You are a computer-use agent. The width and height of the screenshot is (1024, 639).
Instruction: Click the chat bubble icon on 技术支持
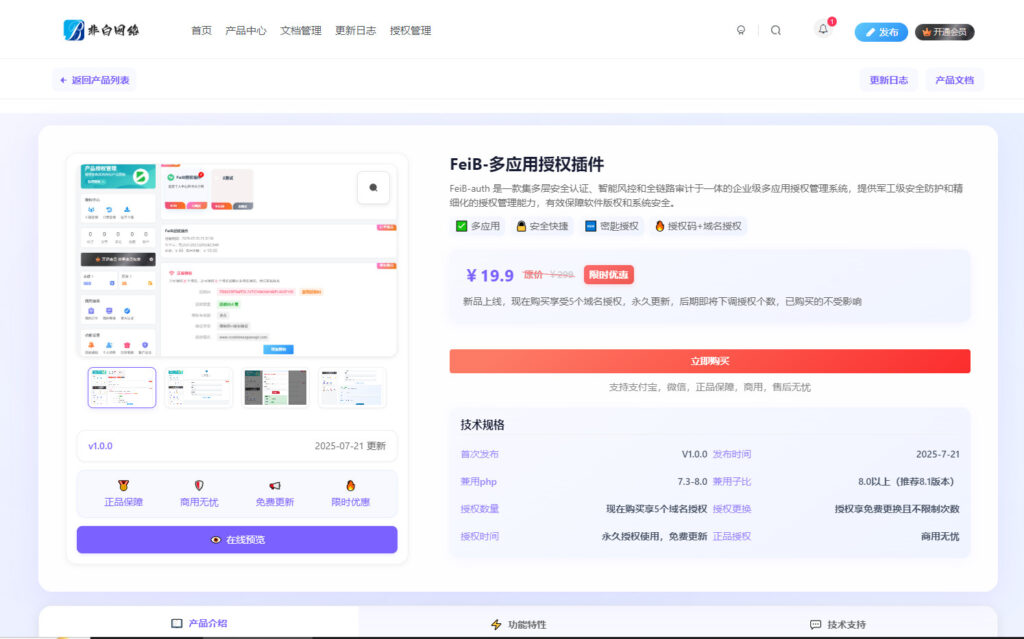click(x=815, y=625)
